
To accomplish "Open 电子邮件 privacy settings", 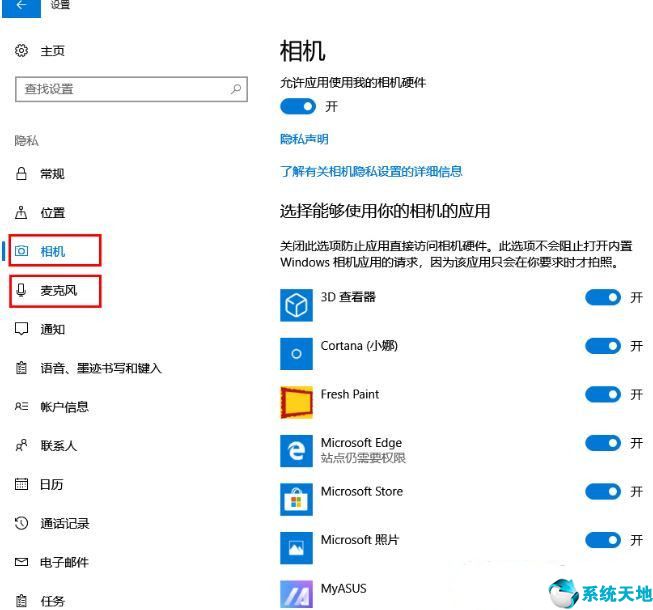I will [64, 563].
